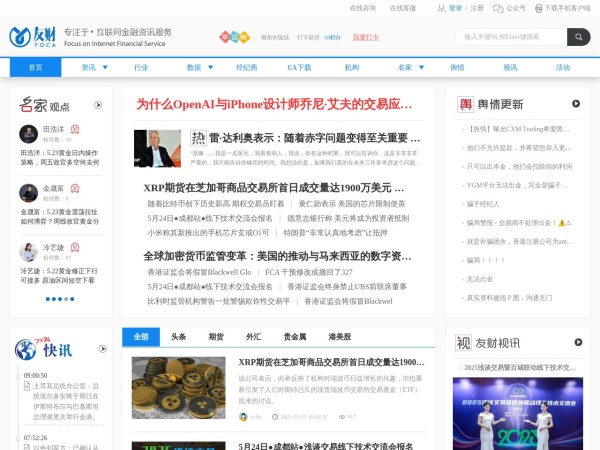Click link 德意志银行称 美元将成为投资者抵制
Viewport: 600px width, 450px height.
348,218
